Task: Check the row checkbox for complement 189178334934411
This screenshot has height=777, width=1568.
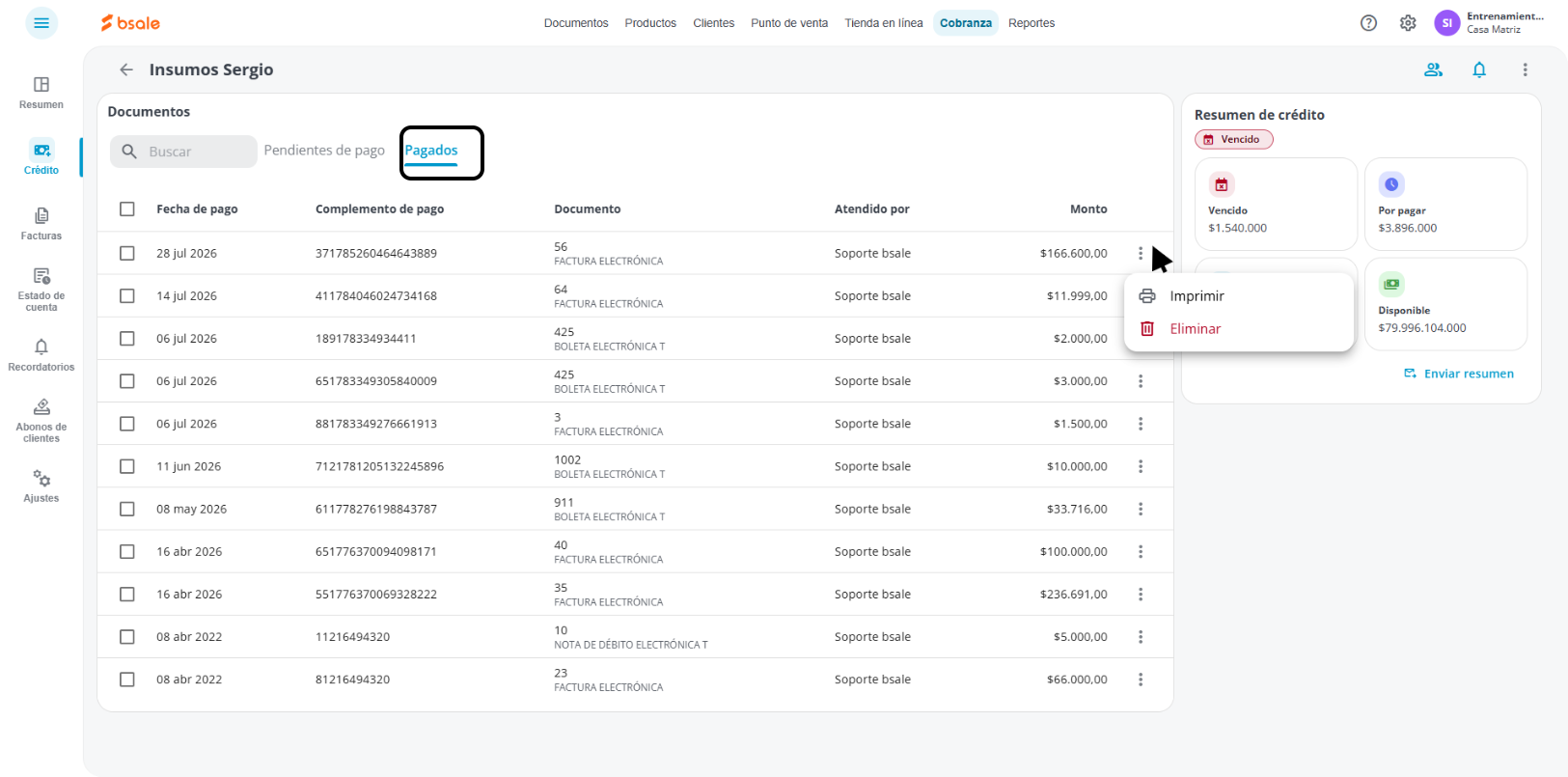Action: click(127, 338)
